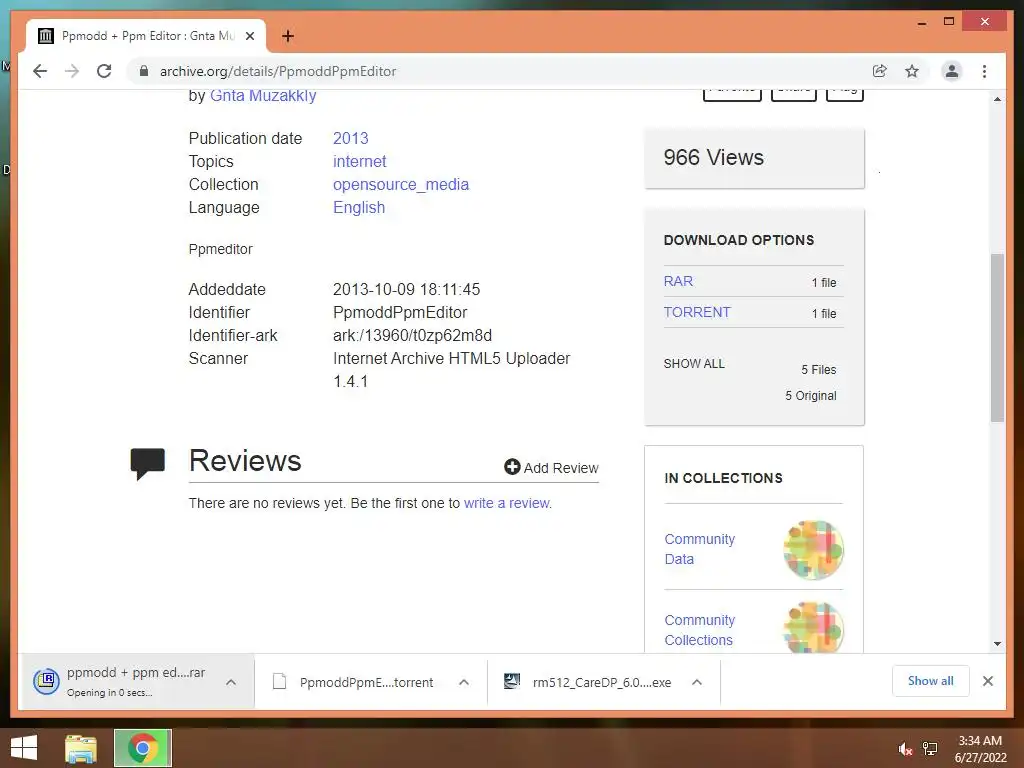Click the plus icon beside Add Review
This screenshot has height=768, width=1024.
click(x=512, y=467)
